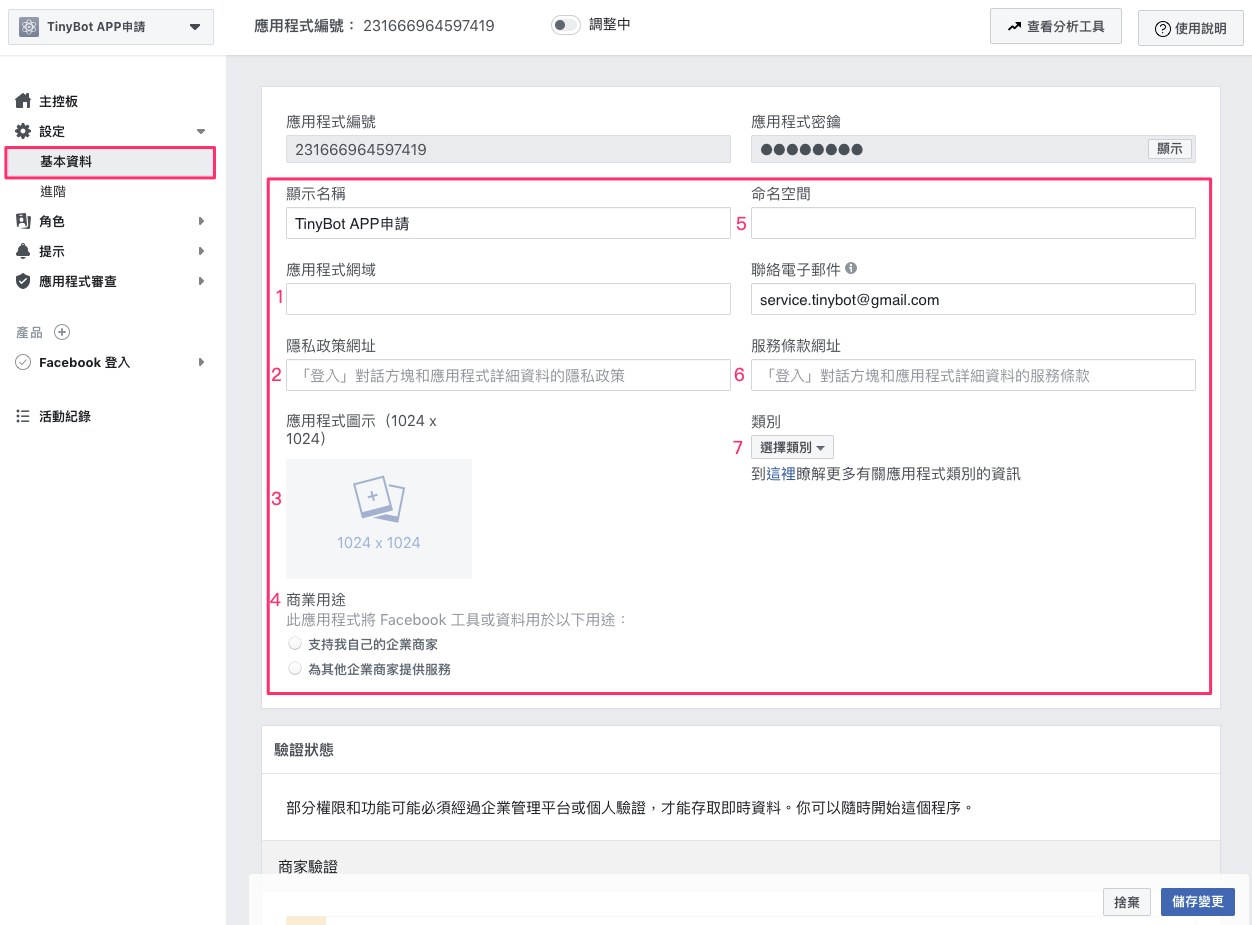Click the plus icon beside 產品

[61, 332]
